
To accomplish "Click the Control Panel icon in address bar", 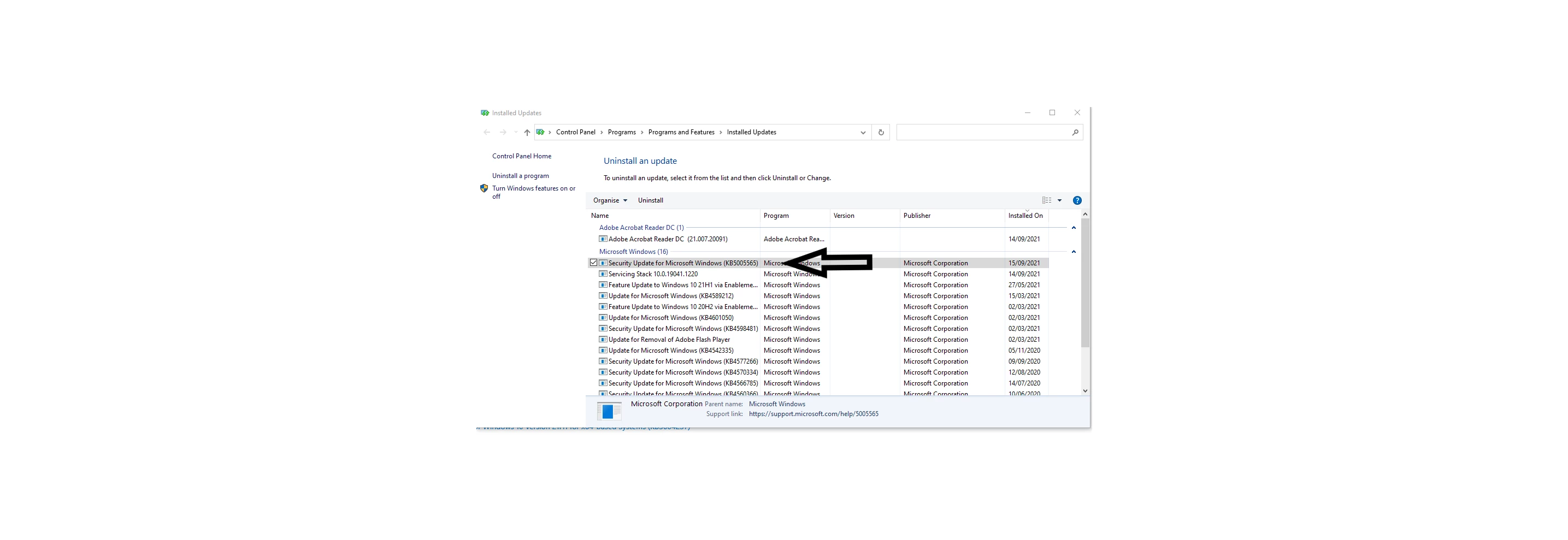I will pyautogui.click(x=540, y=132).
